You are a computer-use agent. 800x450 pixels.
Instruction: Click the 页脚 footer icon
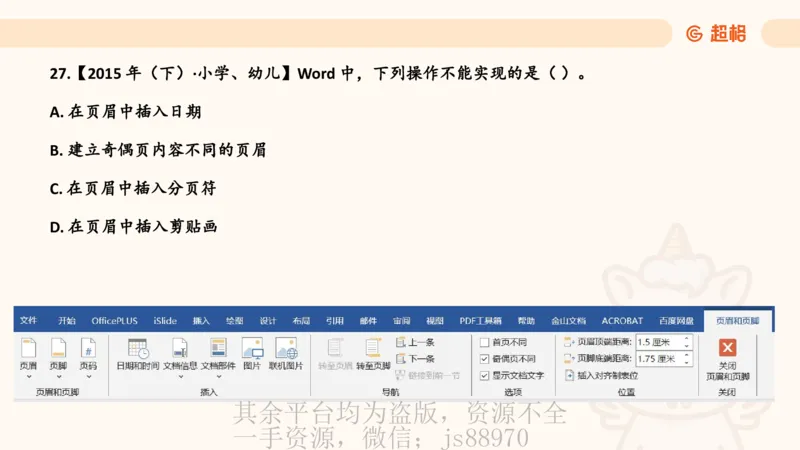pyautogui.click(x=58, y=348)
